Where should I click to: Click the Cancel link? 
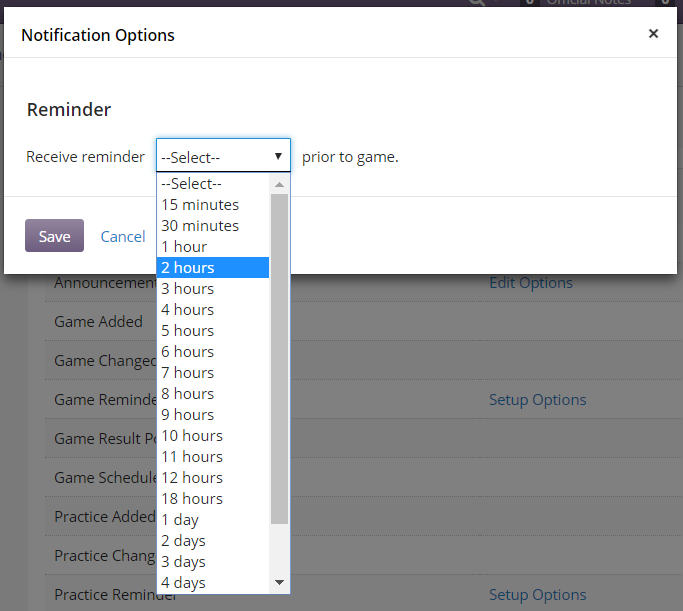click(123, 236)
